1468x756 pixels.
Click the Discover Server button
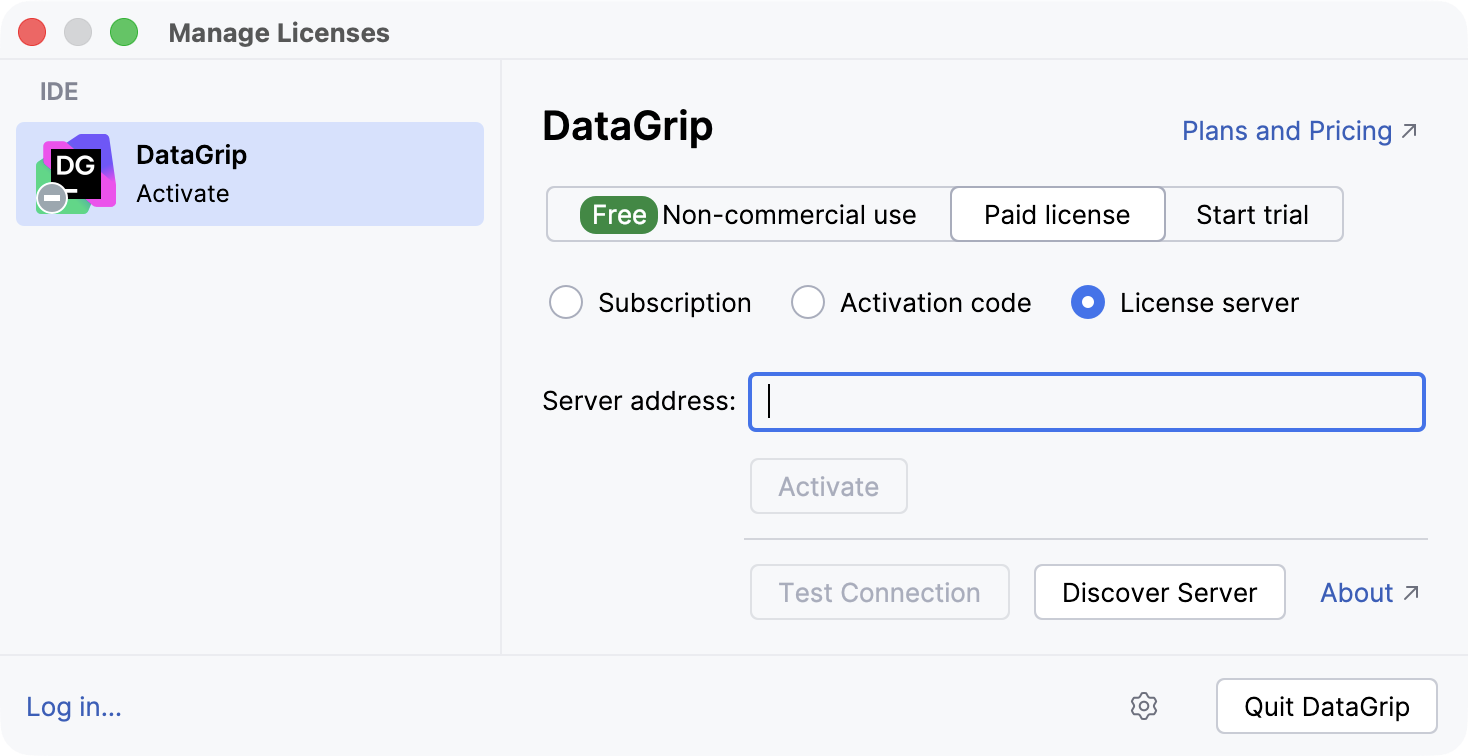click(1159, 593)
